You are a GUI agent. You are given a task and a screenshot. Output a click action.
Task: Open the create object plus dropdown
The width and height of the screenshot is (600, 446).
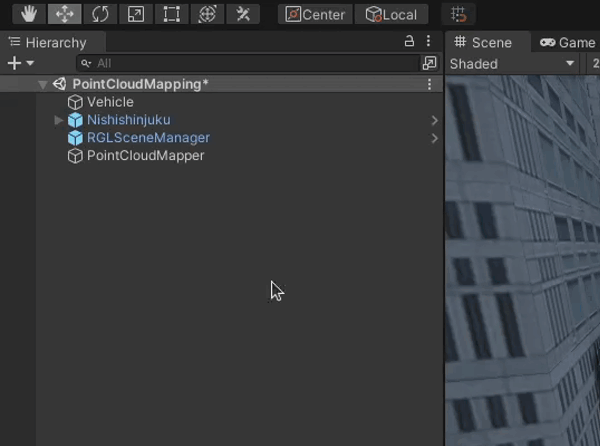[20, 63]
